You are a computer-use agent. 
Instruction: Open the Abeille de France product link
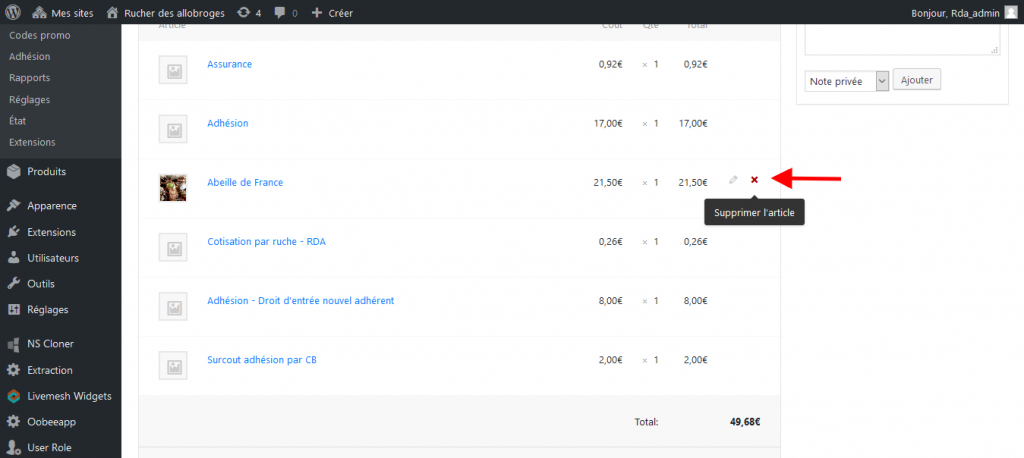pos(245,182)
